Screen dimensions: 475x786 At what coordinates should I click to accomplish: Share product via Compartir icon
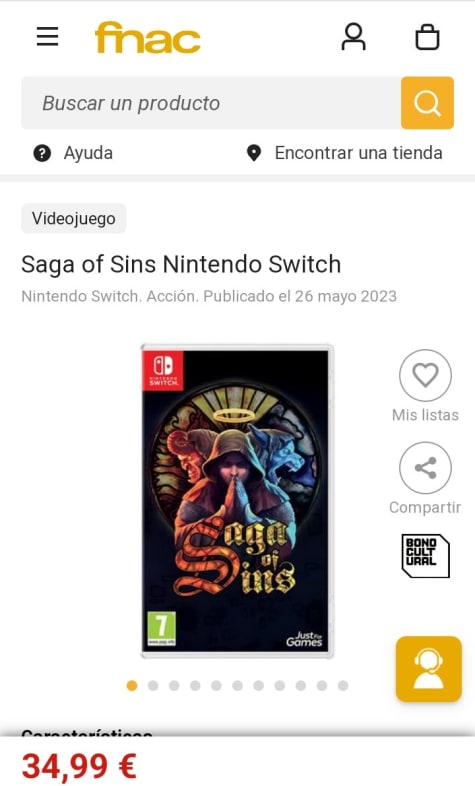(425, 468)
